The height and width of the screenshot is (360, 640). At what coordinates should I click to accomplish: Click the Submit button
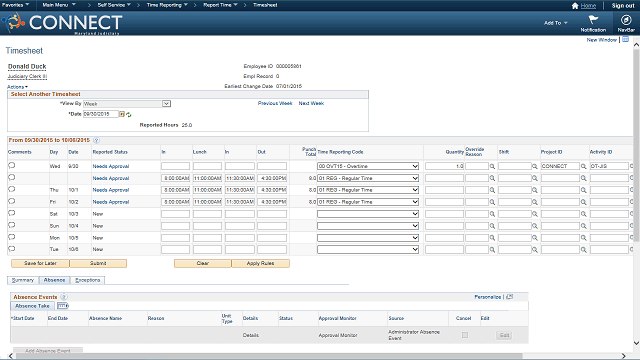coord(98,263)
